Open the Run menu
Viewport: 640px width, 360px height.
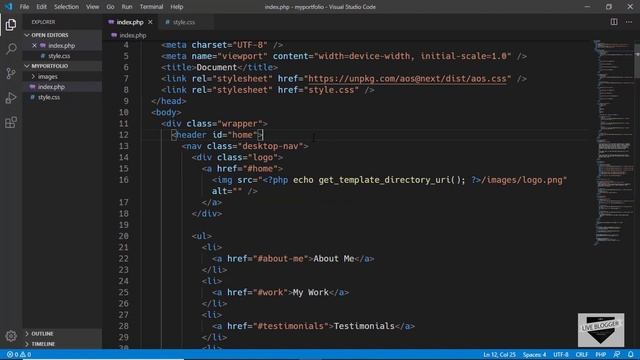click(127, 7)
